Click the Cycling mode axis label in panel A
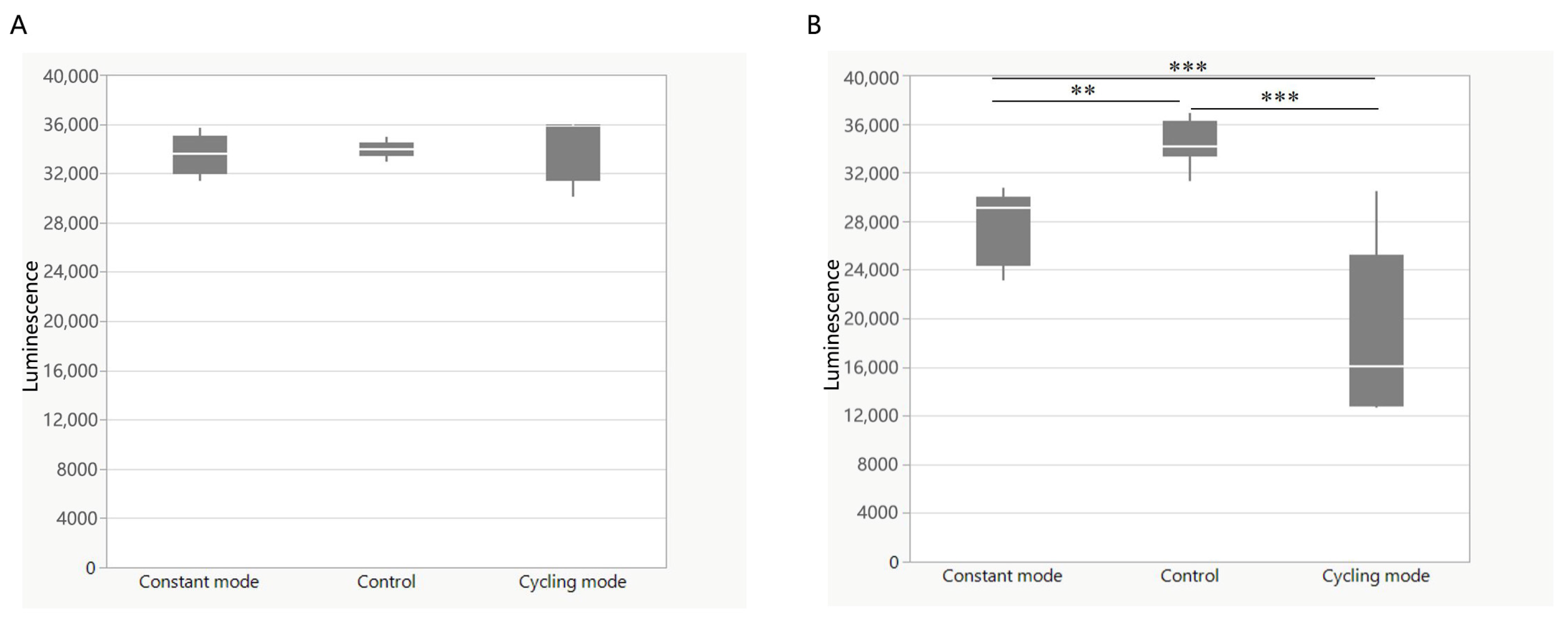 572,582
